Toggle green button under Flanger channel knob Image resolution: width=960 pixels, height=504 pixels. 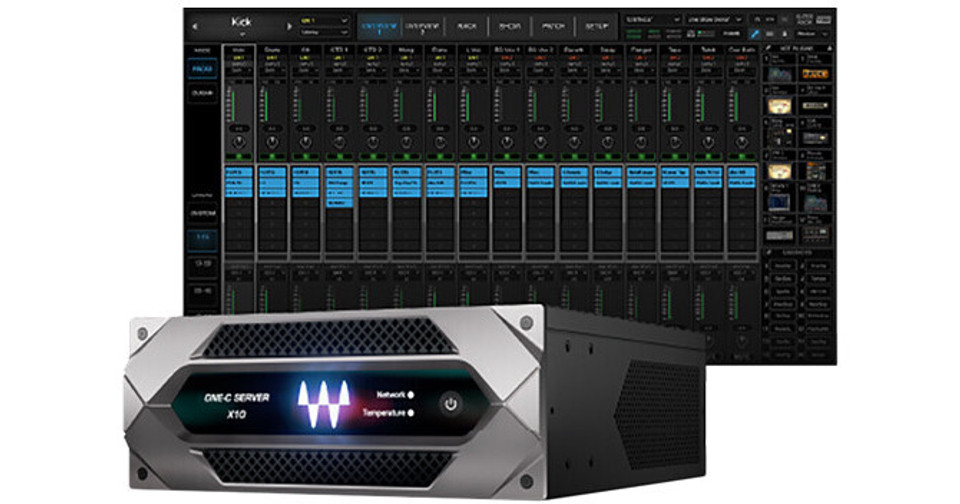(x=641, y=157)
